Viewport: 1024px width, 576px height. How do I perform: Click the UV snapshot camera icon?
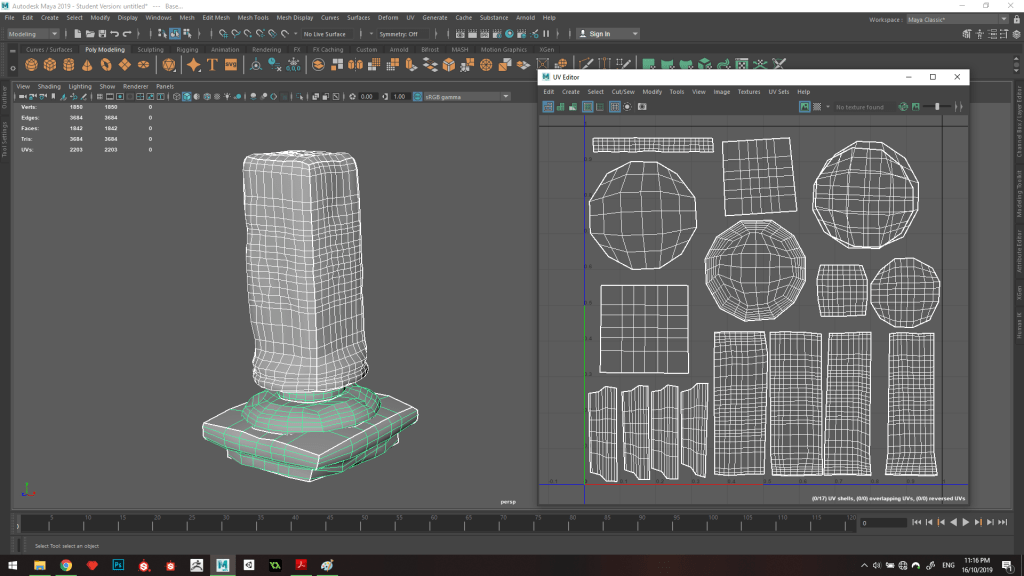(x=642, y=106)
